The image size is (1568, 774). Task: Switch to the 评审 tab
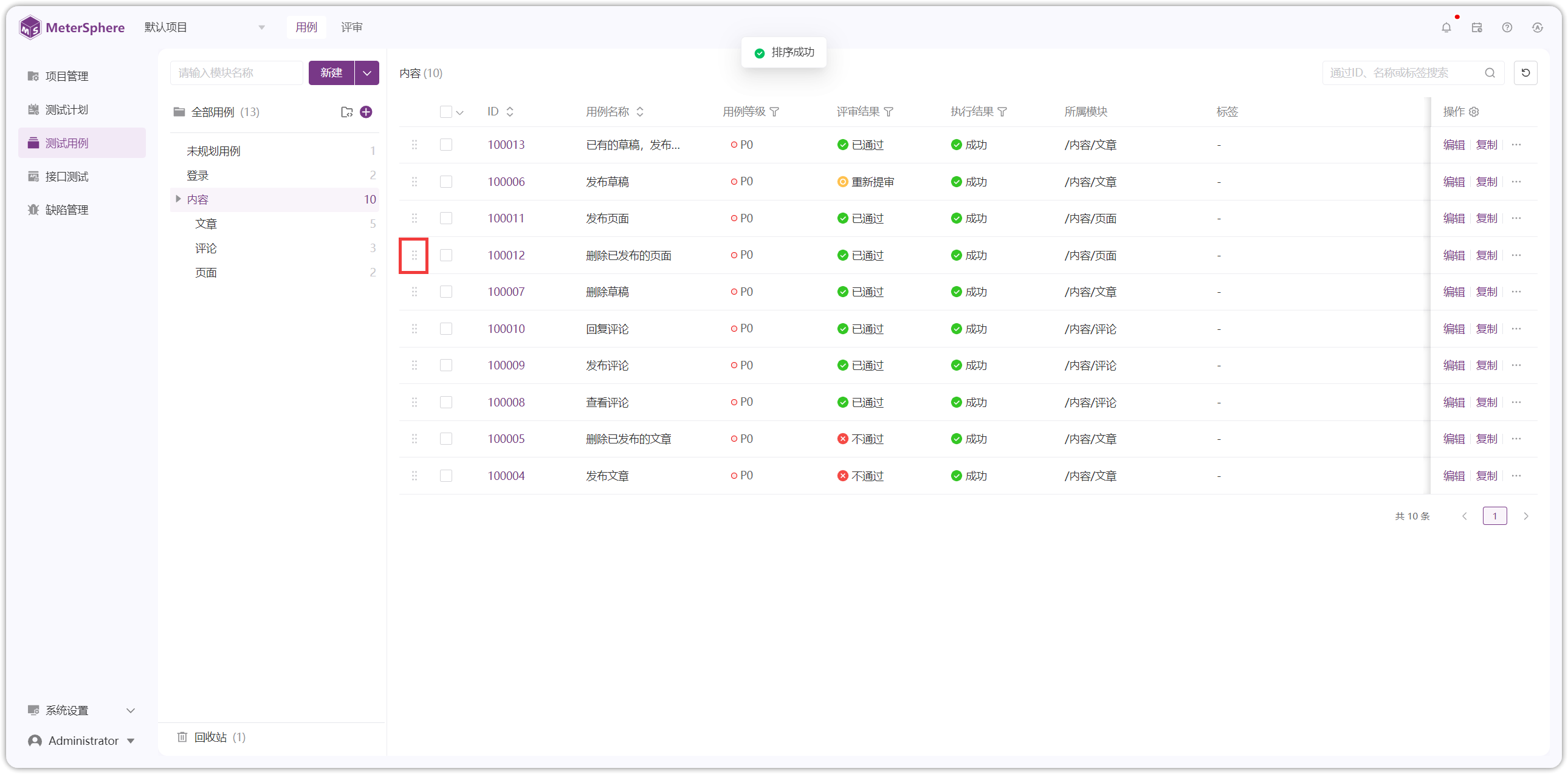click(351, 27)
